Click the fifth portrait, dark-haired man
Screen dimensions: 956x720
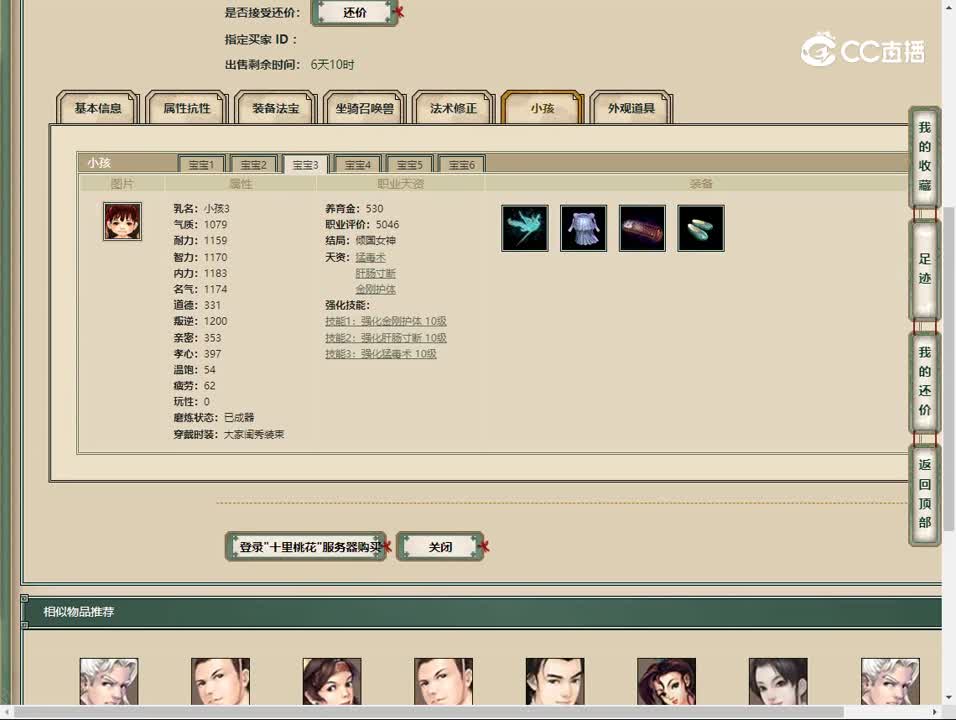pos(555,682)
